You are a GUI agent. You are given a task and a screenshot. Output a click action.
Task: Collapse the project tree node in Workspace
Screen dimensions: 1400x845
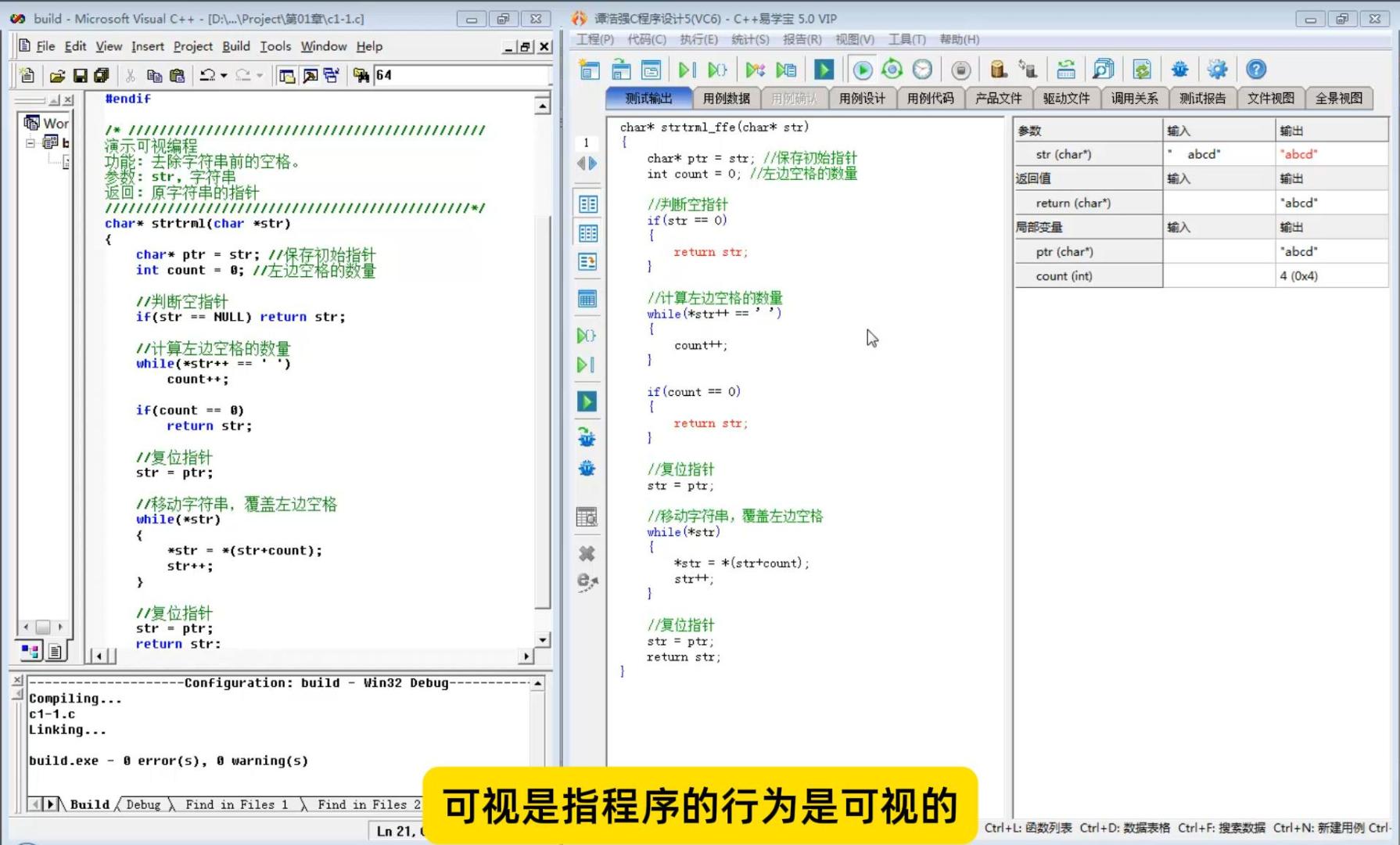[31, 142]
